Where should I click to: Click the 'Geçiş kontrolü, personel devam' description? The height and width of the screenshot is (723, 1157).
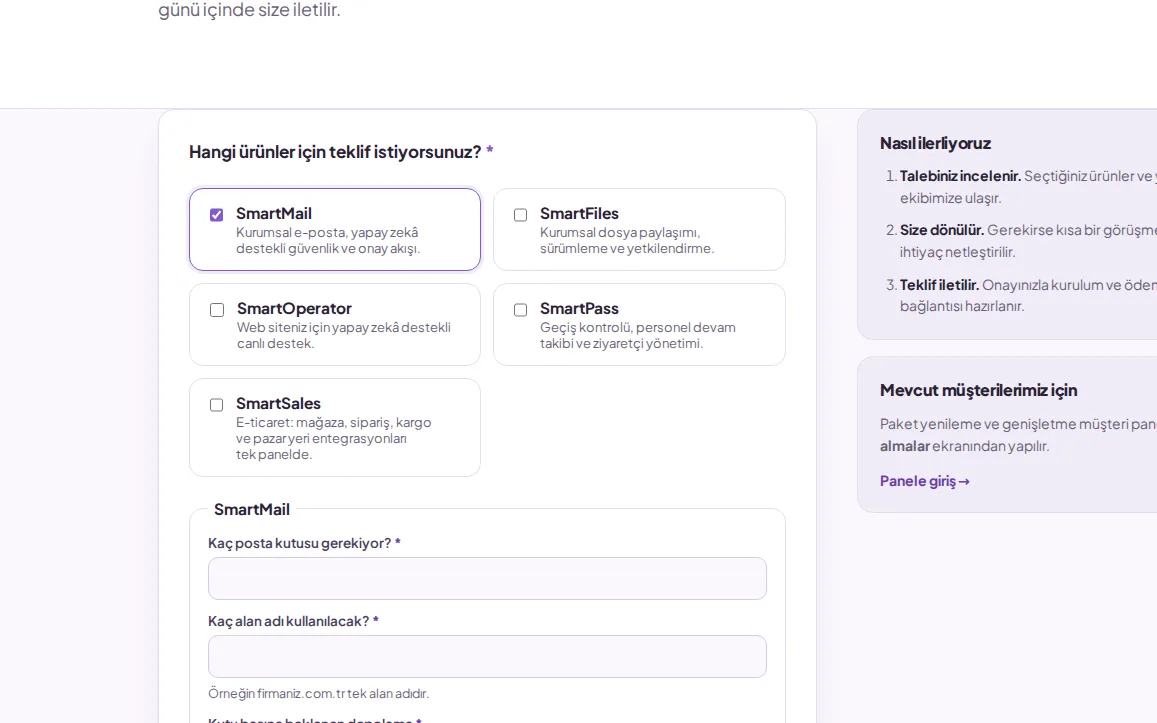(x=638, y=328)
